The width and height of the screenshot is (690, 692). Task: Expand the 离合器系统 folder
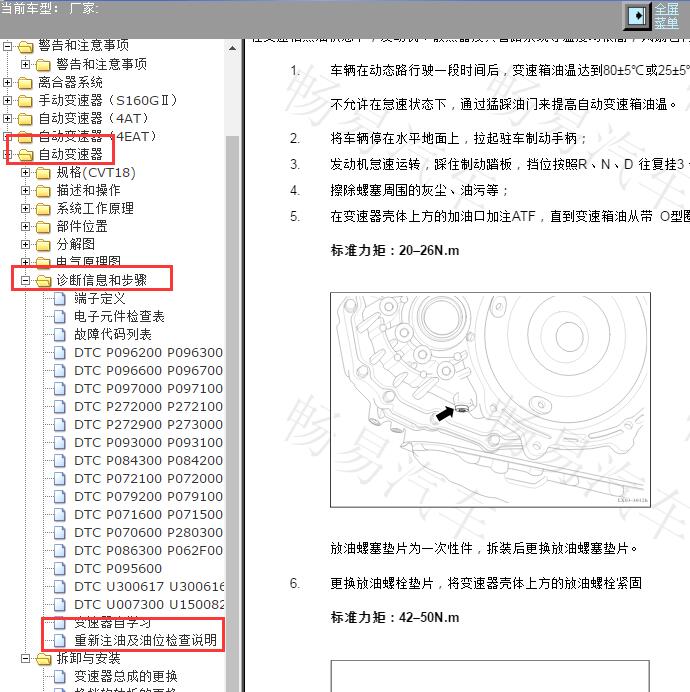click(8, 83)
